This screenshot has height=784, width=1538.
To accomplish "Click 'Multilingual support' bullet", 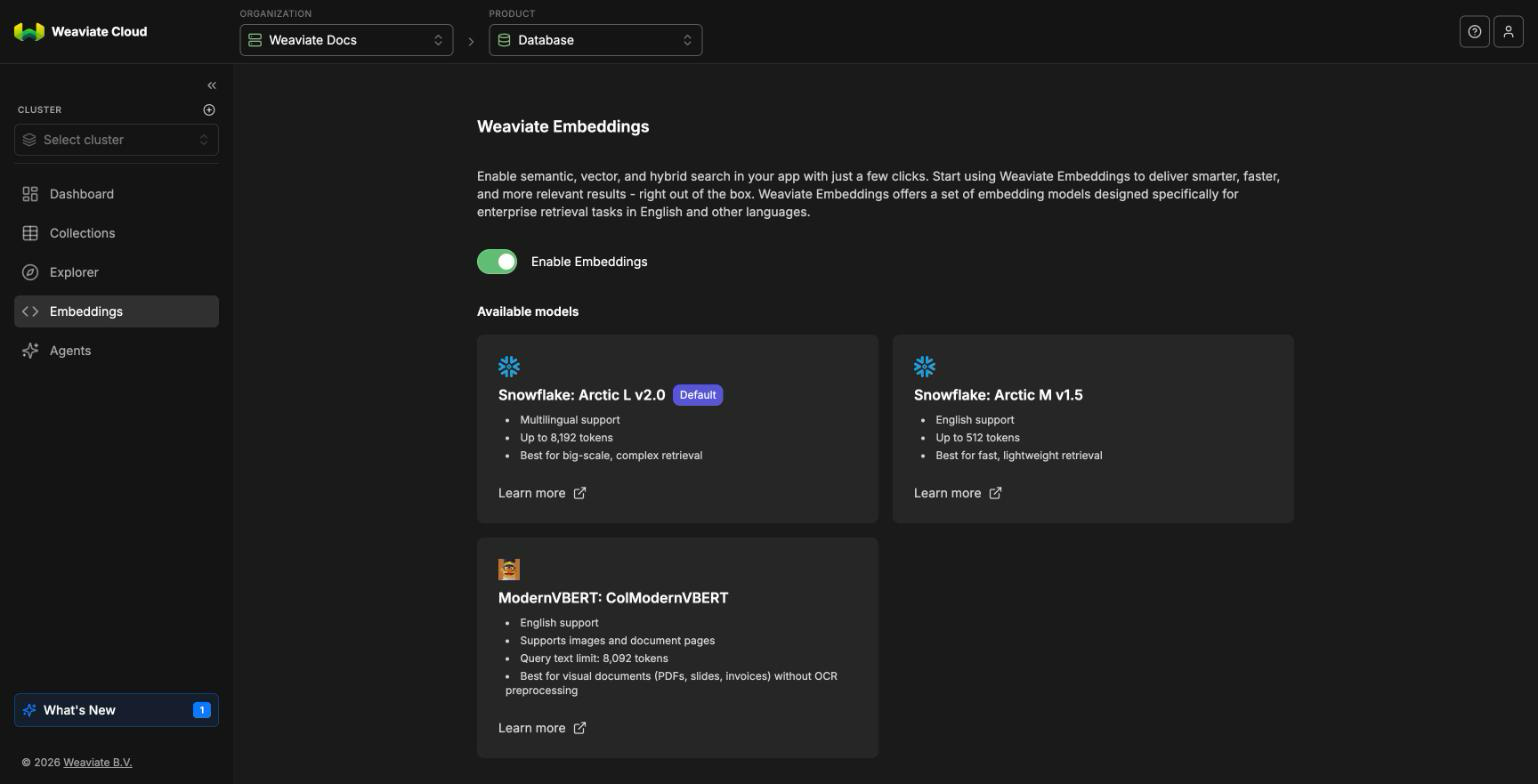I will tap(570, 420).
